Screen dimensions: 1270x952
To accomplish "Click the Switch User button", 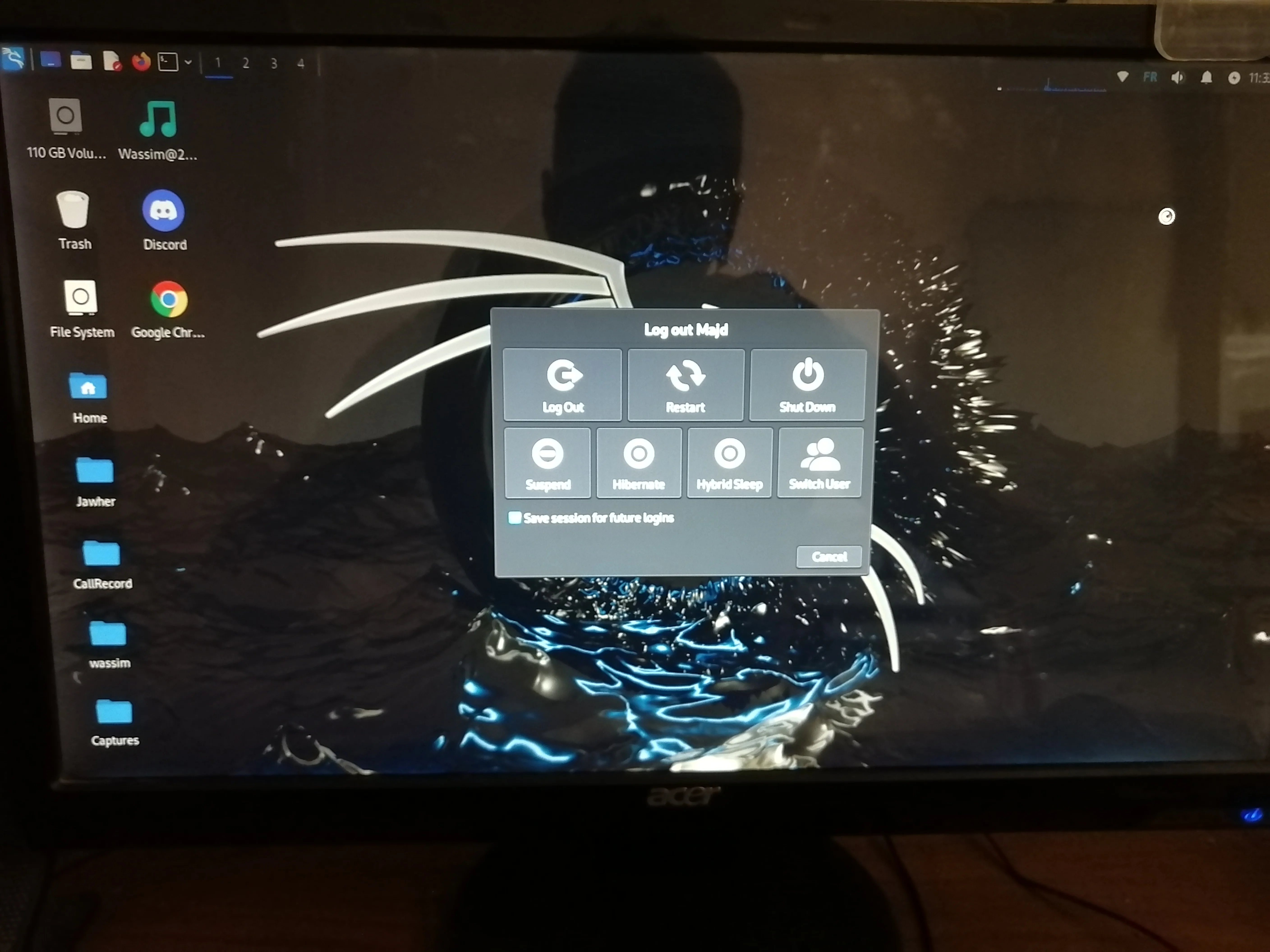I will [x=820, y=462].
